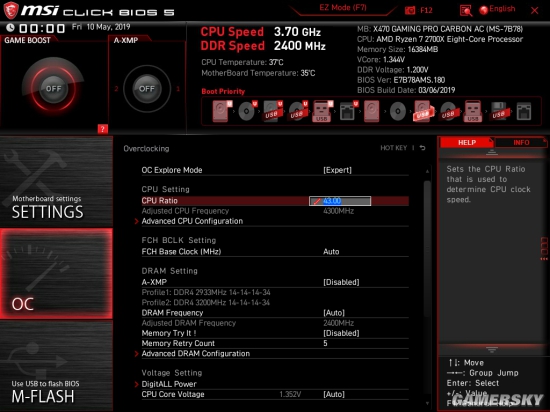The width and height of the screenshot is (550, 412).
Task: Click the last network boot device icon
Action: [x=524, y=111]
